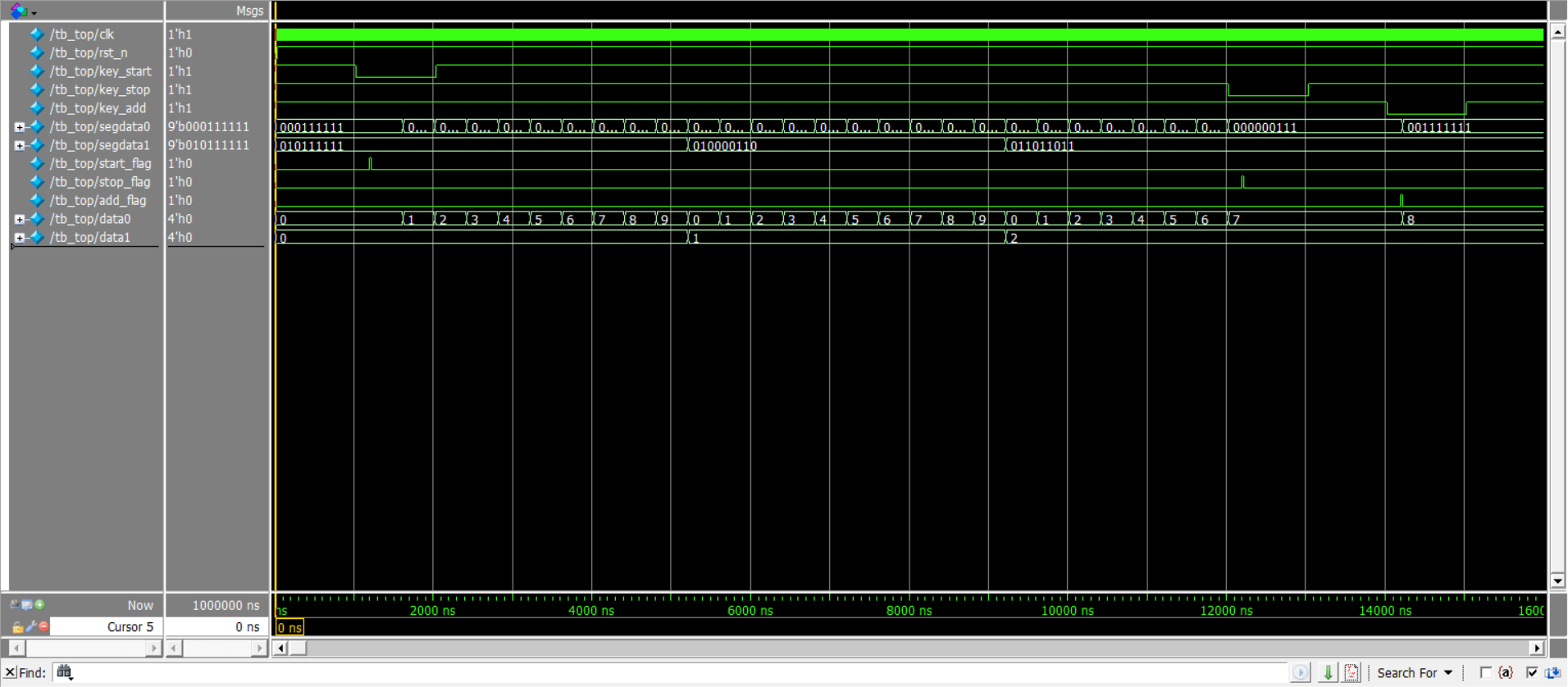This screenshot has height=687, width=1568.
Task: Insert a new cursor with the green plus
Action: point(39,604)
